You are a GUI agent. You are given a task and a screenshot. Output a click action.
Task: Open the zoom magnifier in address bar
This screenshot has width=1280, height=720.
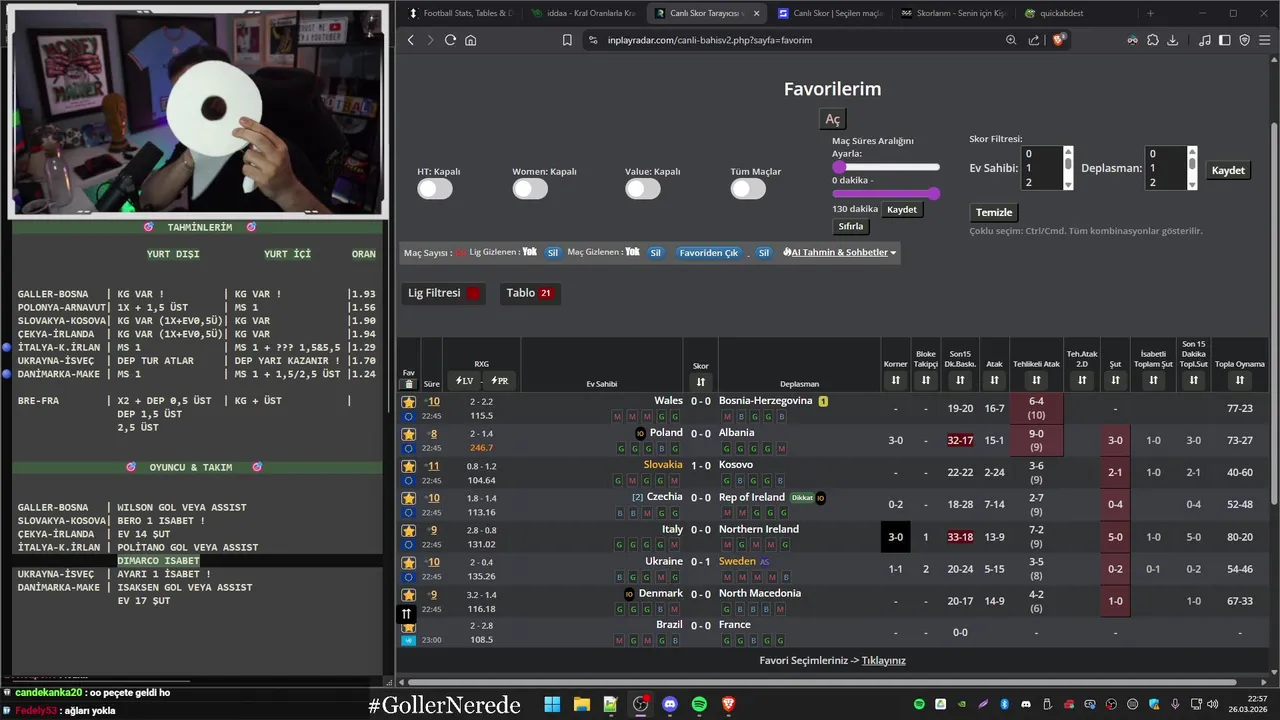(1011, 40)
